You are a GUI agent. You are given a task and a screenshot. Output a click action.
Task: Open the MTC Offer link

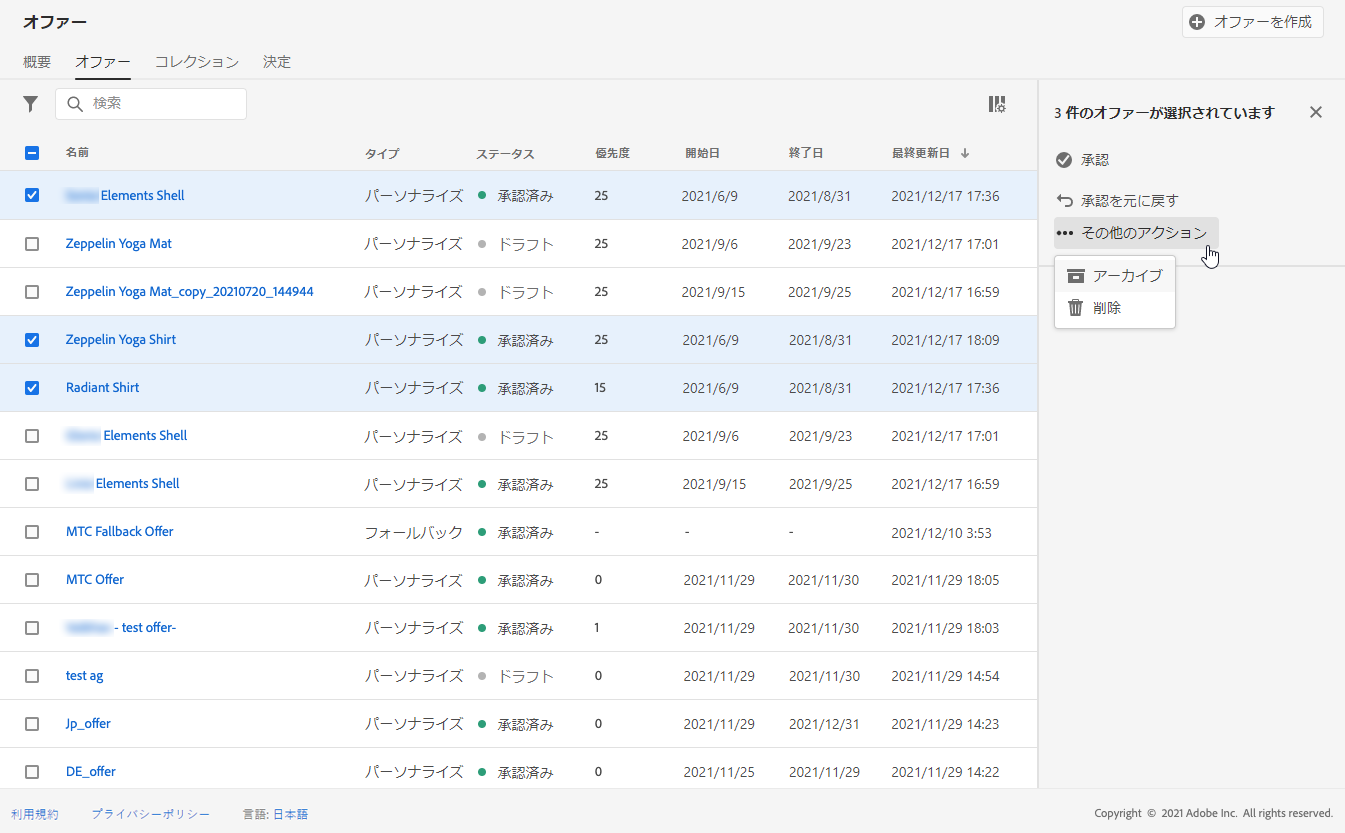point(95,580)
